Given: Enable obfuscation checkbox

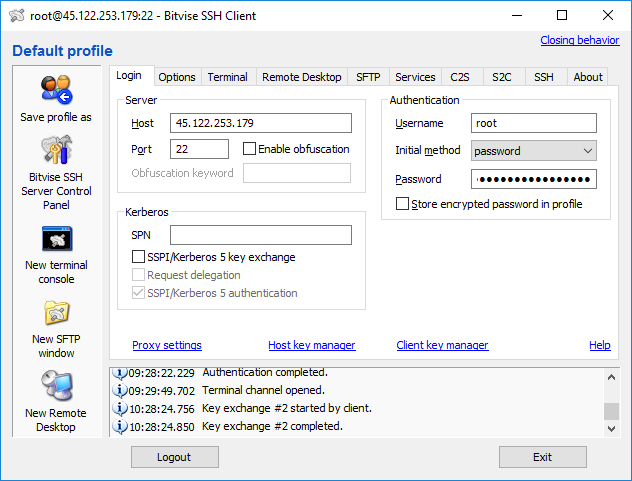Looking at the screenshot, I should coord(250,149).
